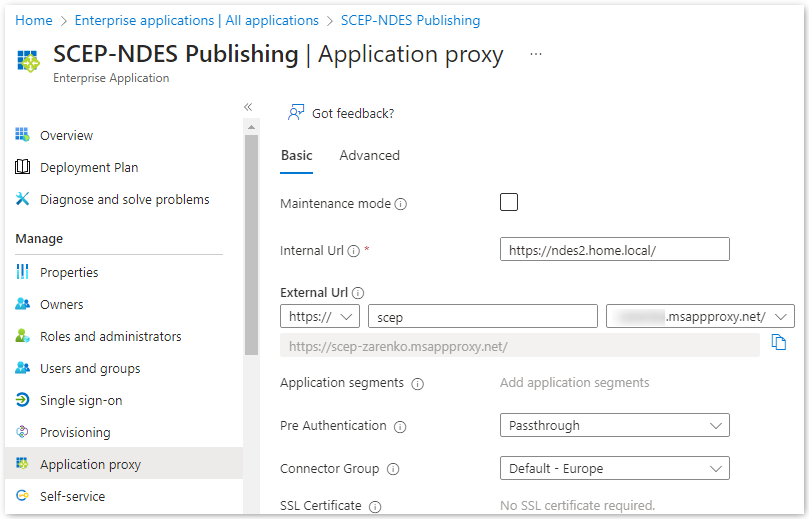
Task: Click the read-only full external URL field
Action: [520, 345]
